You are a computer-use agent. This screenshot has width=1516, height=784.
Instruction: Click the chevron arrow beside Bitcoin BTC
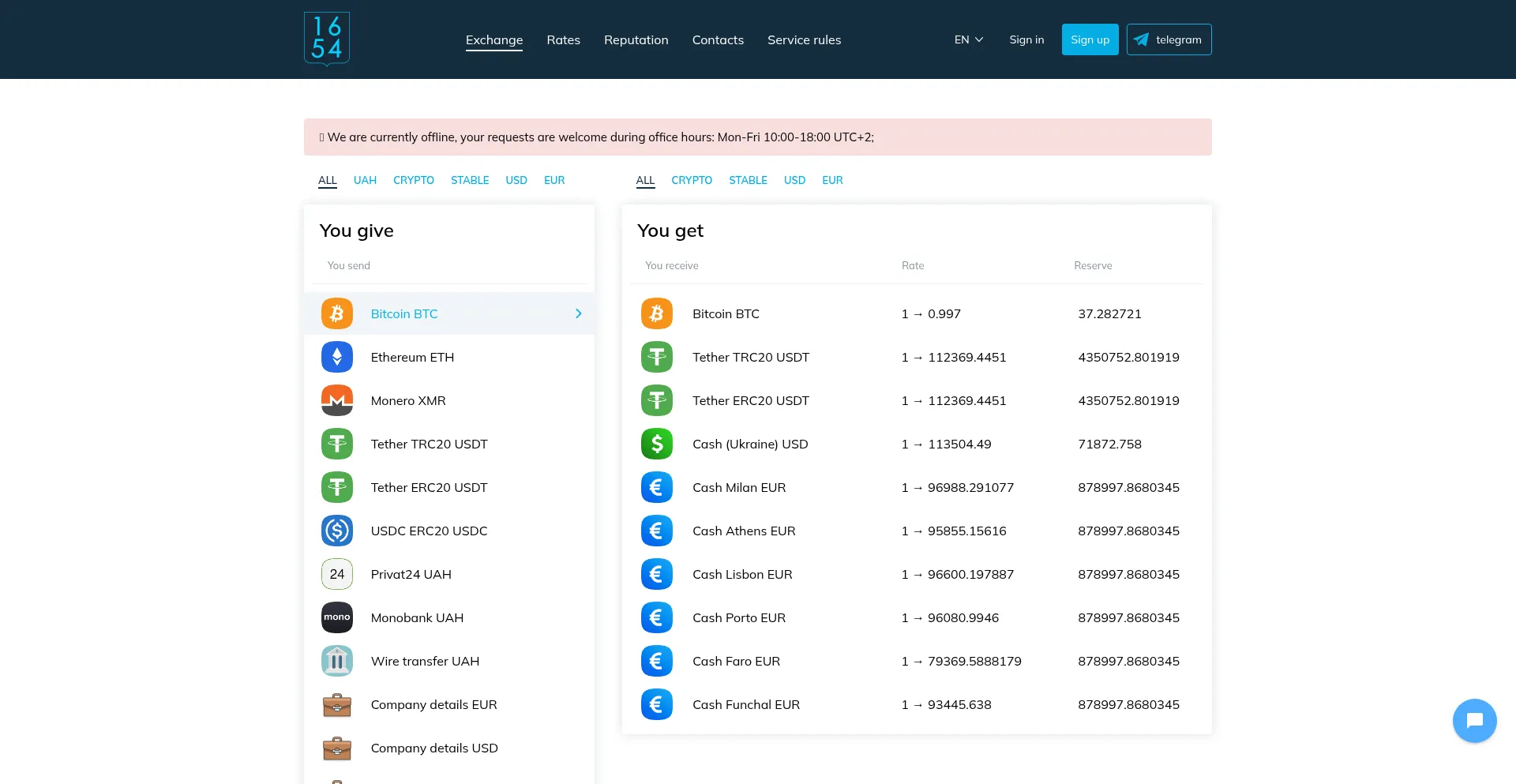(579, 313)
